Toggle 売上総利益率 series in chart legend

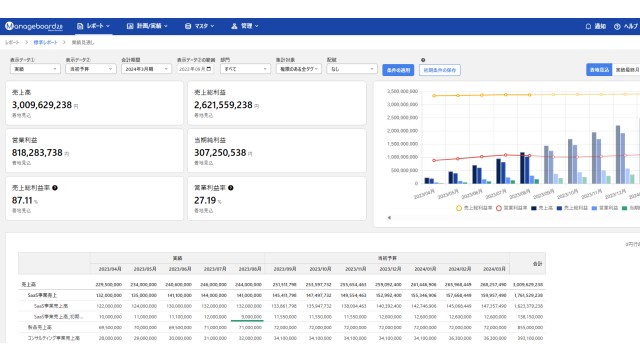[474, 208]
